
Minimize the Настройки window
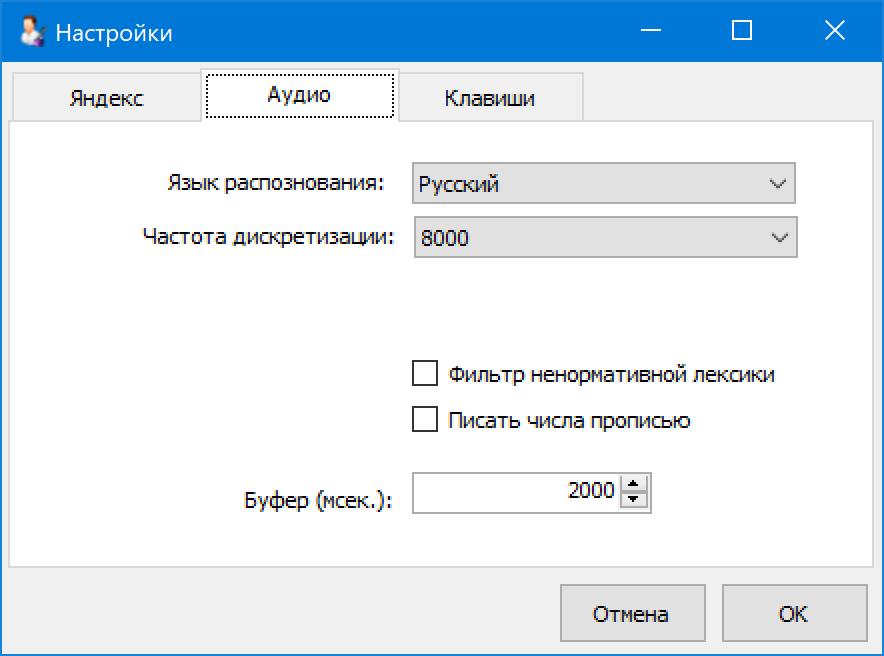click(x=649, y=32)
